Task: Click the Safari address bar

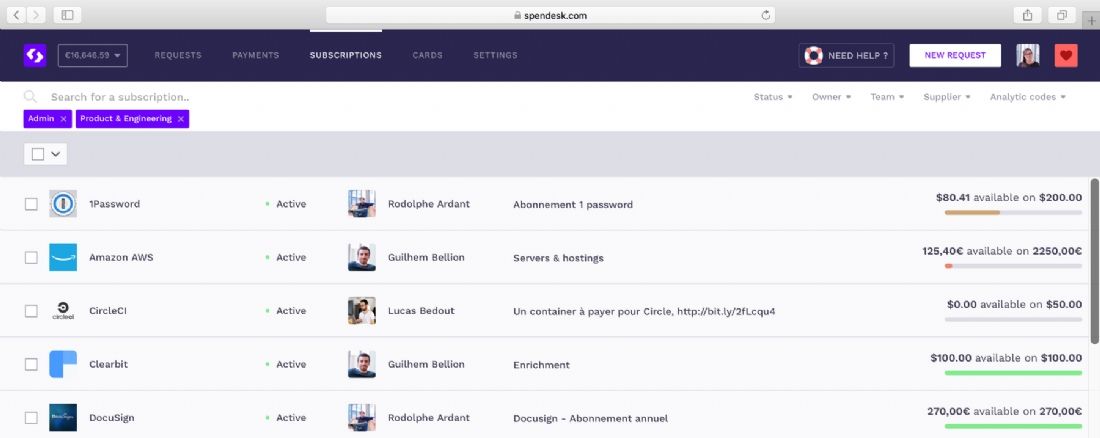Action: 551,15
